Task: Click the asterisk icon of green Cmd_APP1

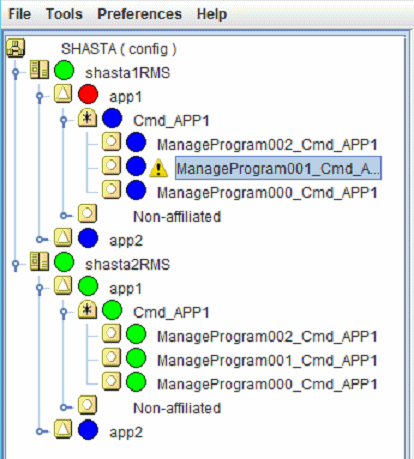Action: [87, 310]
